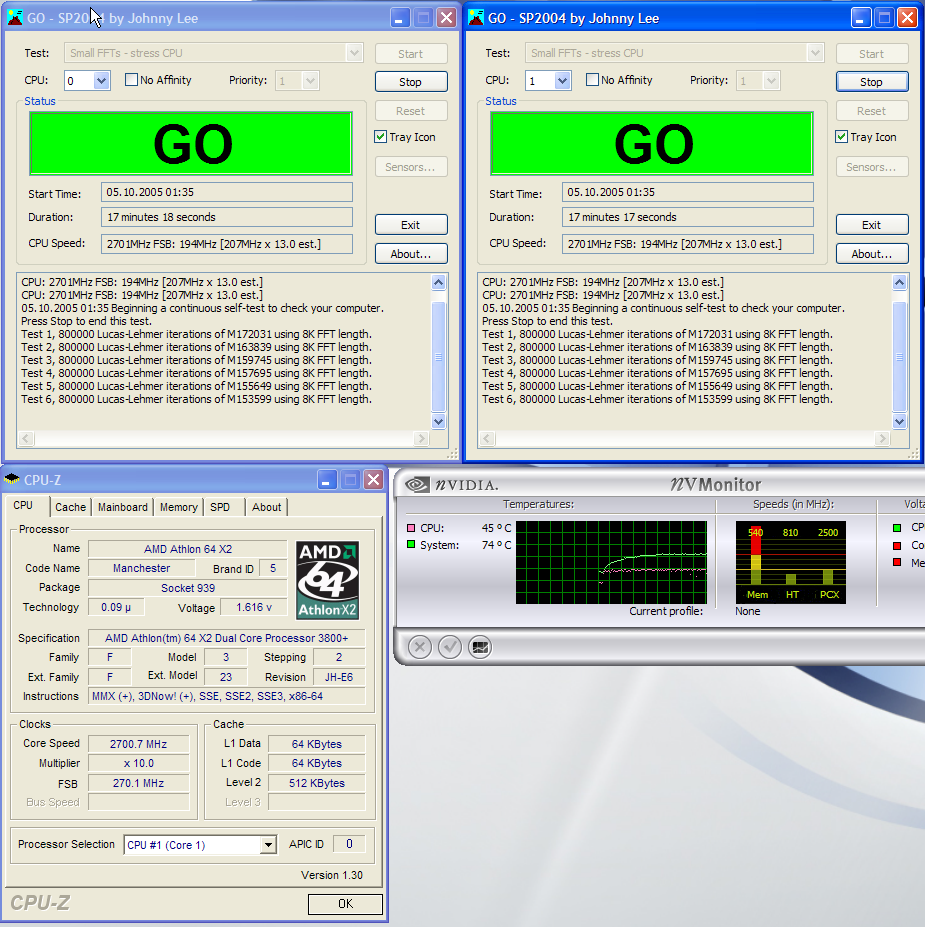This screenshot has height=927, width=925.
Task: Click Package value Socket 939 in CPU-Z
Action: 188,588
